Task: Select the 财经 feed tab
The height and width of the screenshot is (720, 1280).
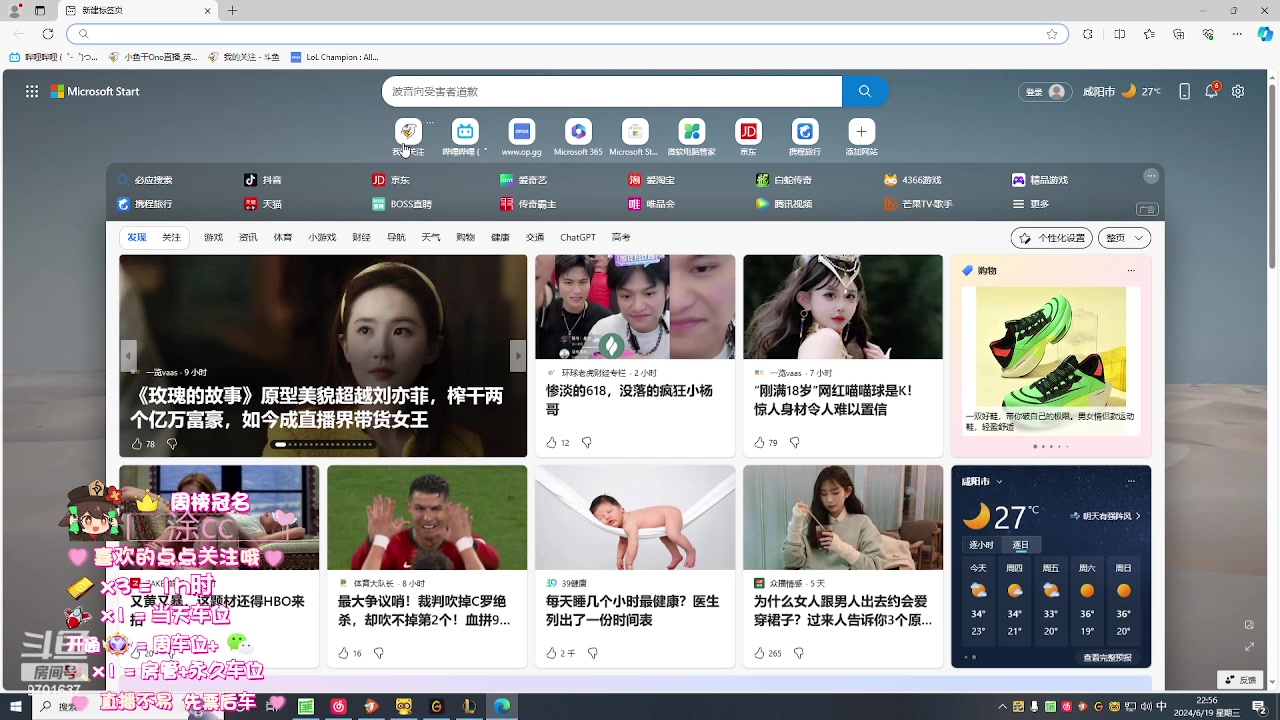Action: (361, 237)
